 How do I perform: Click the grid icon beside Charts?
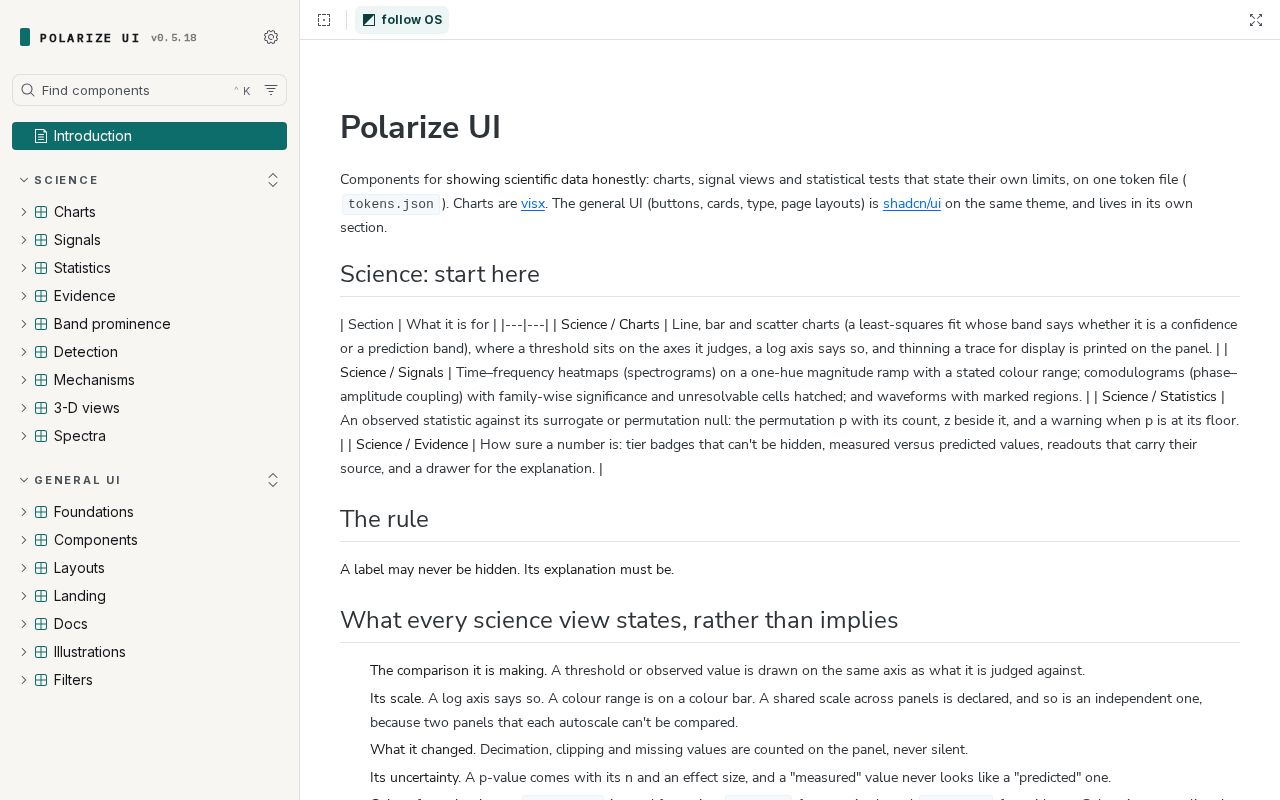coord(41,212)
